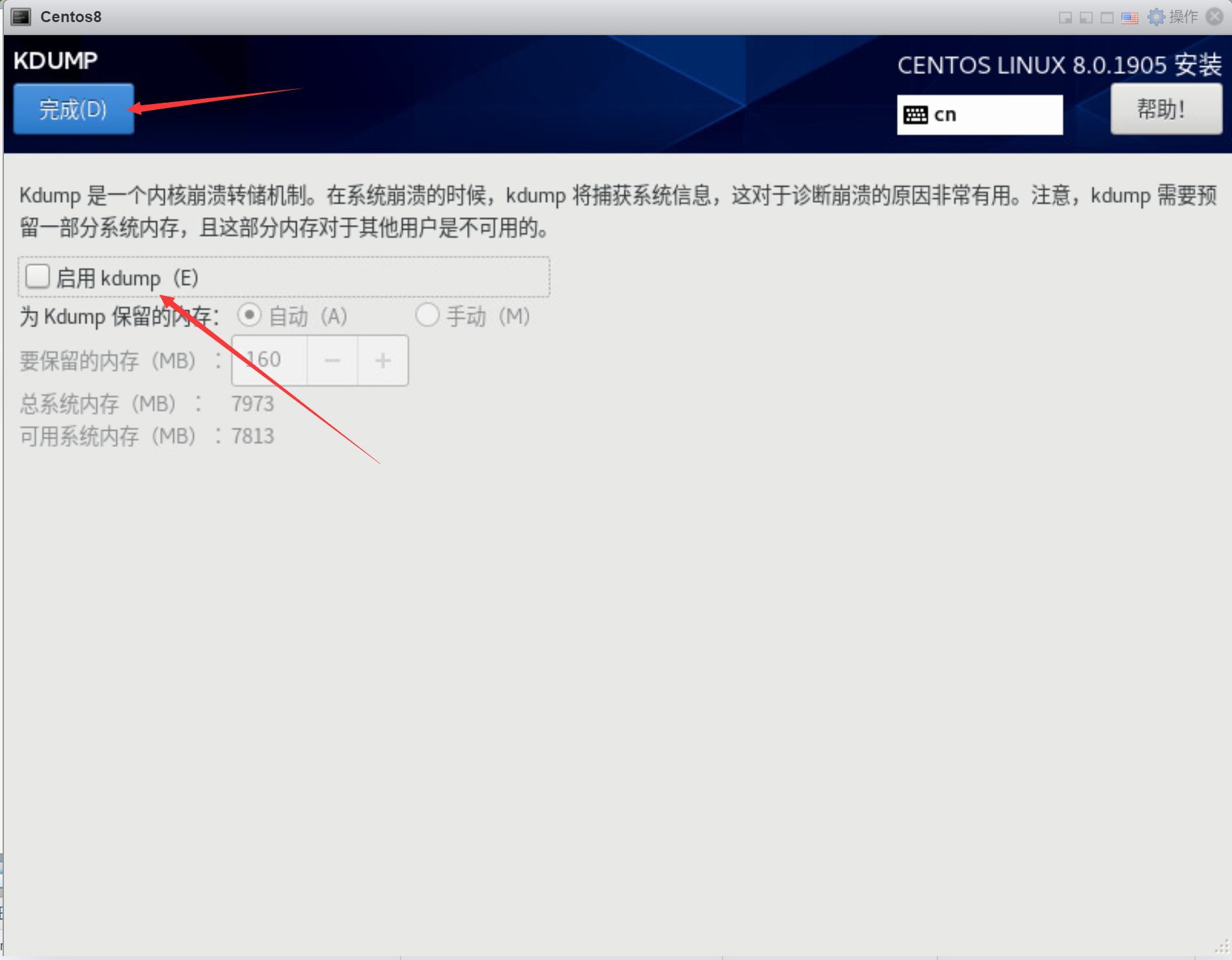Select the 手动 (M) radio option
Screen dimensions: 1232x960
[427, 315]
